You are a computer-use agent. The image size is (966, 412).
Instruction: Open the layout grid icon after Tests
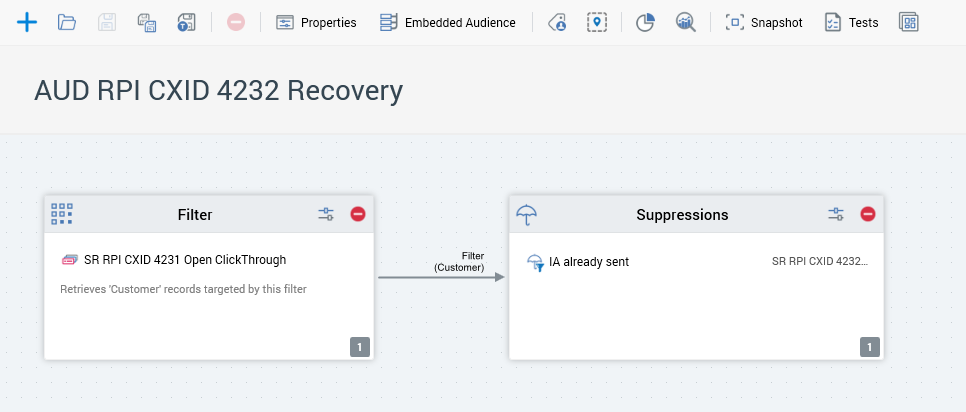point(908,22)
